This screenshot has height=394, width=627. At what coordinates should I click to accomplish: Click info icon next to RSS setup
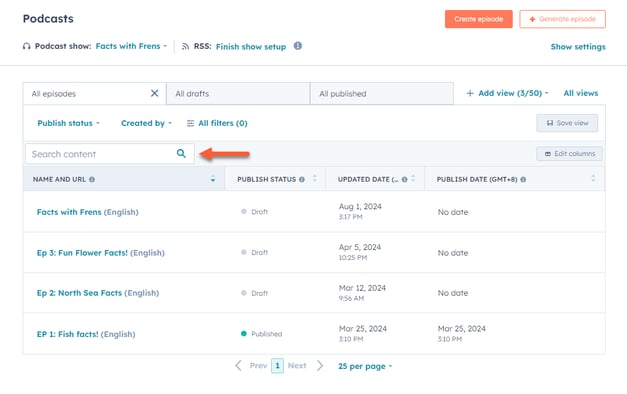point(298,46)
